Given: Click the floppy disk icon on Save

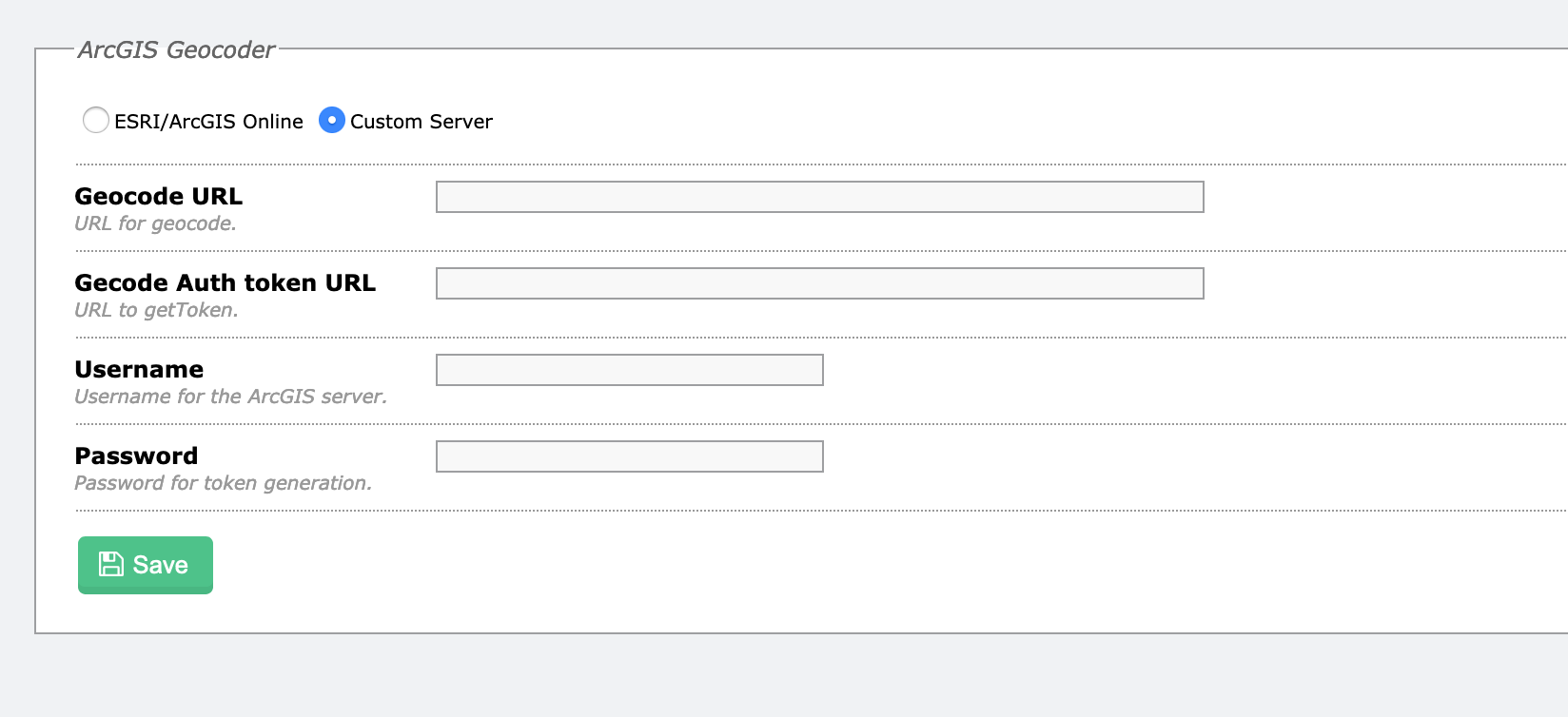Looking at the screenshot, I should (x=111, y=564).
